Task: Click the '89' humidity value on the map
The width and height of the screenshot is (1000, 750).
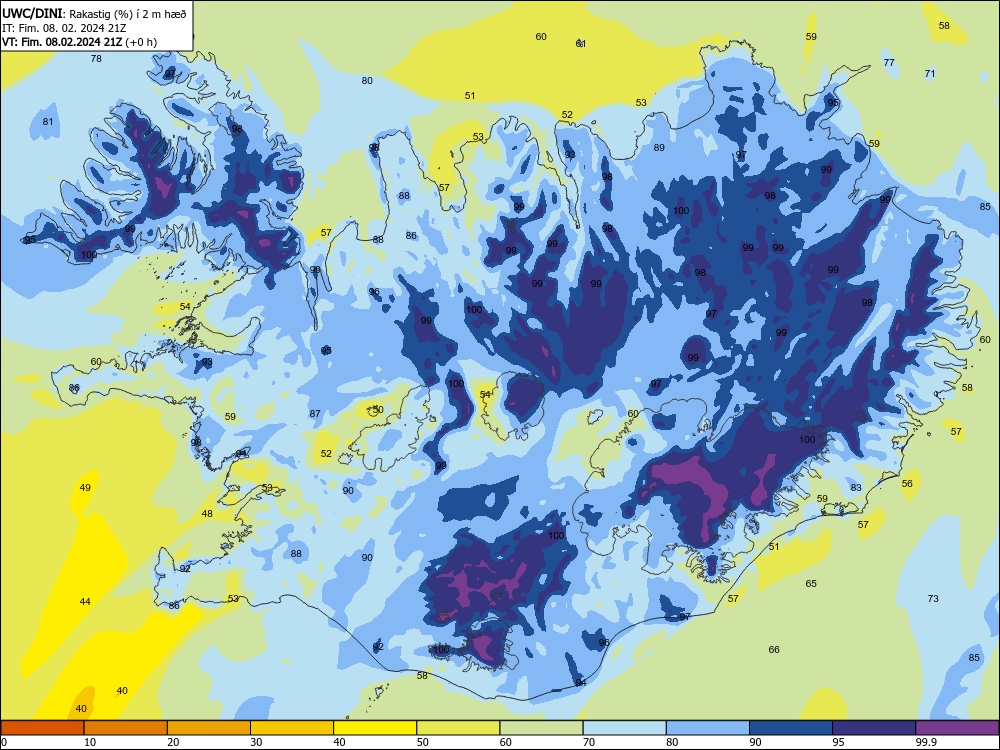Action: (659, 147)
